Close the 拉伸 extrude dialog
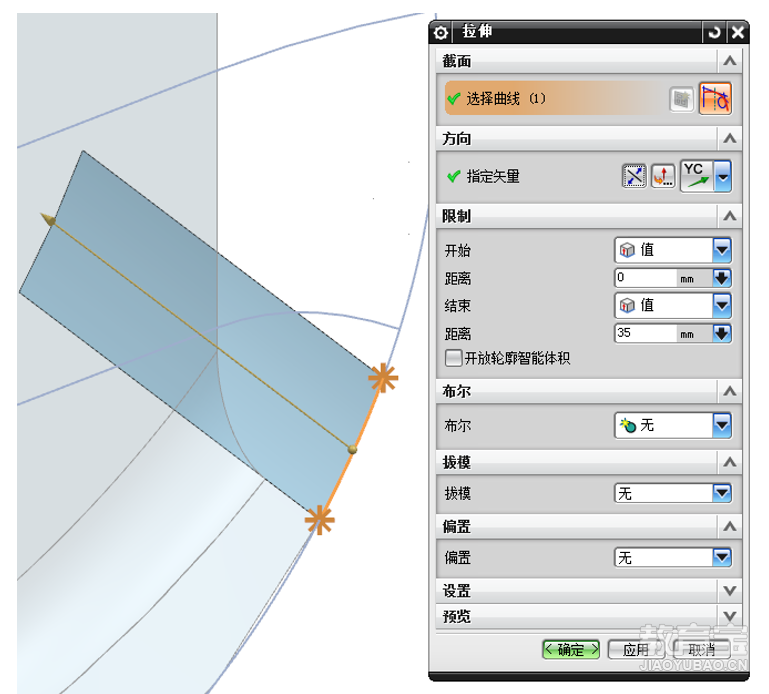Screen dimensions: 769x694 [737, 33]
